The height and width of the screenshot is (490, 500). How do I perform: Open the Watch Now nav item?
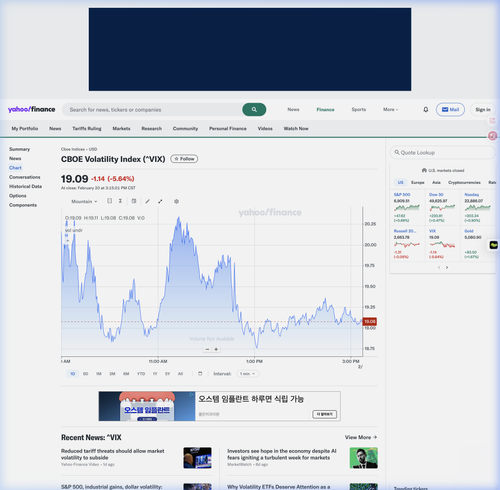[296, 128]
